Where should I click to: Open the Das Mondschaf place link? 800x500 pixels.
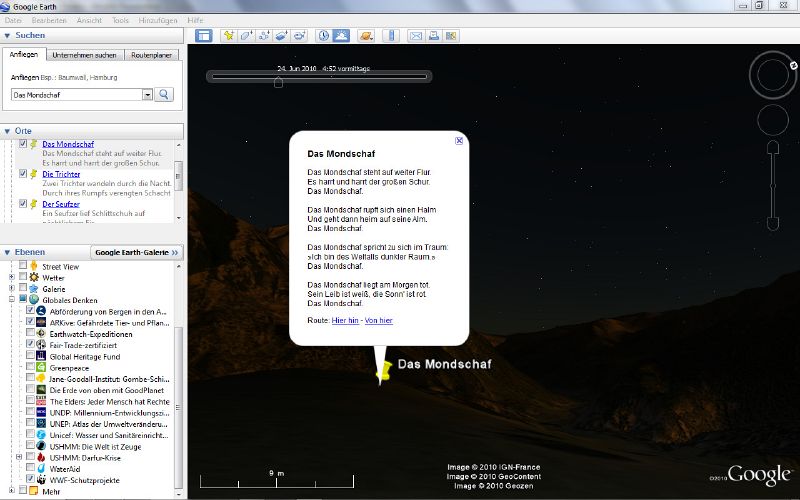click(68, 144)
